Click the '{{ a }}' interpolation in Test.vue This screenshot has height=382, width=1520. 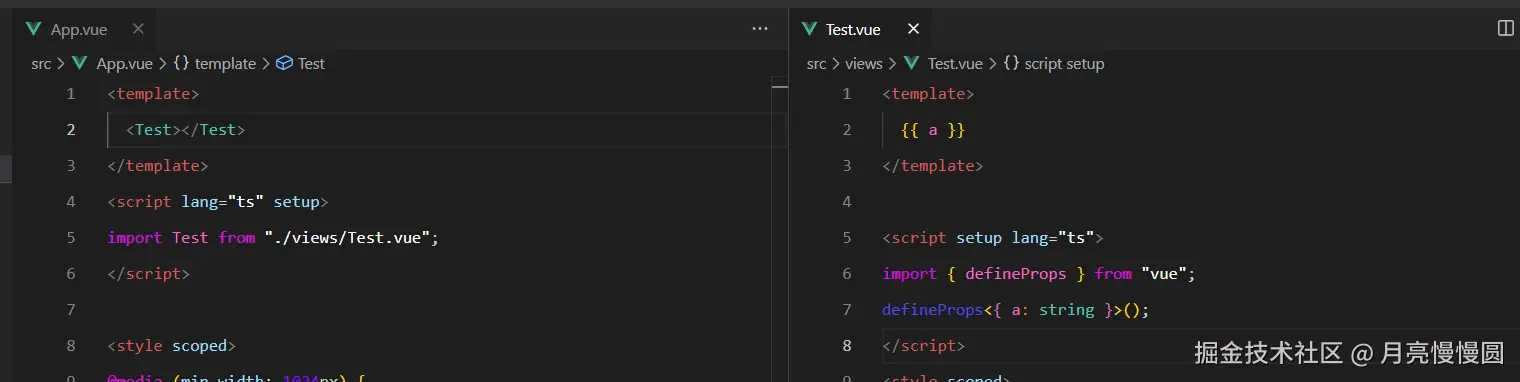tap(933, 129)
